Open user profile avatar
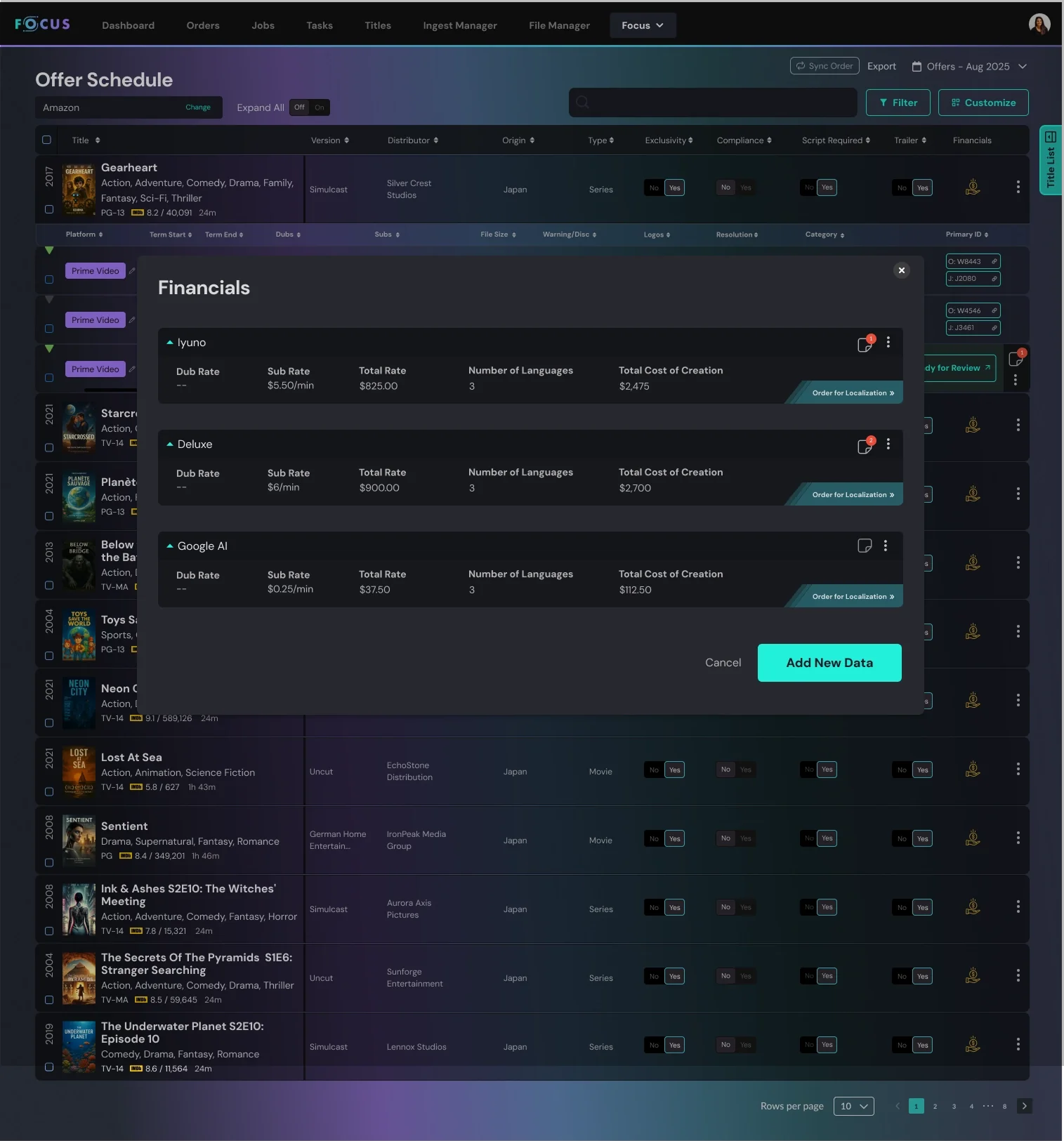1064x1141 pixels. [x=1039, y=25]
